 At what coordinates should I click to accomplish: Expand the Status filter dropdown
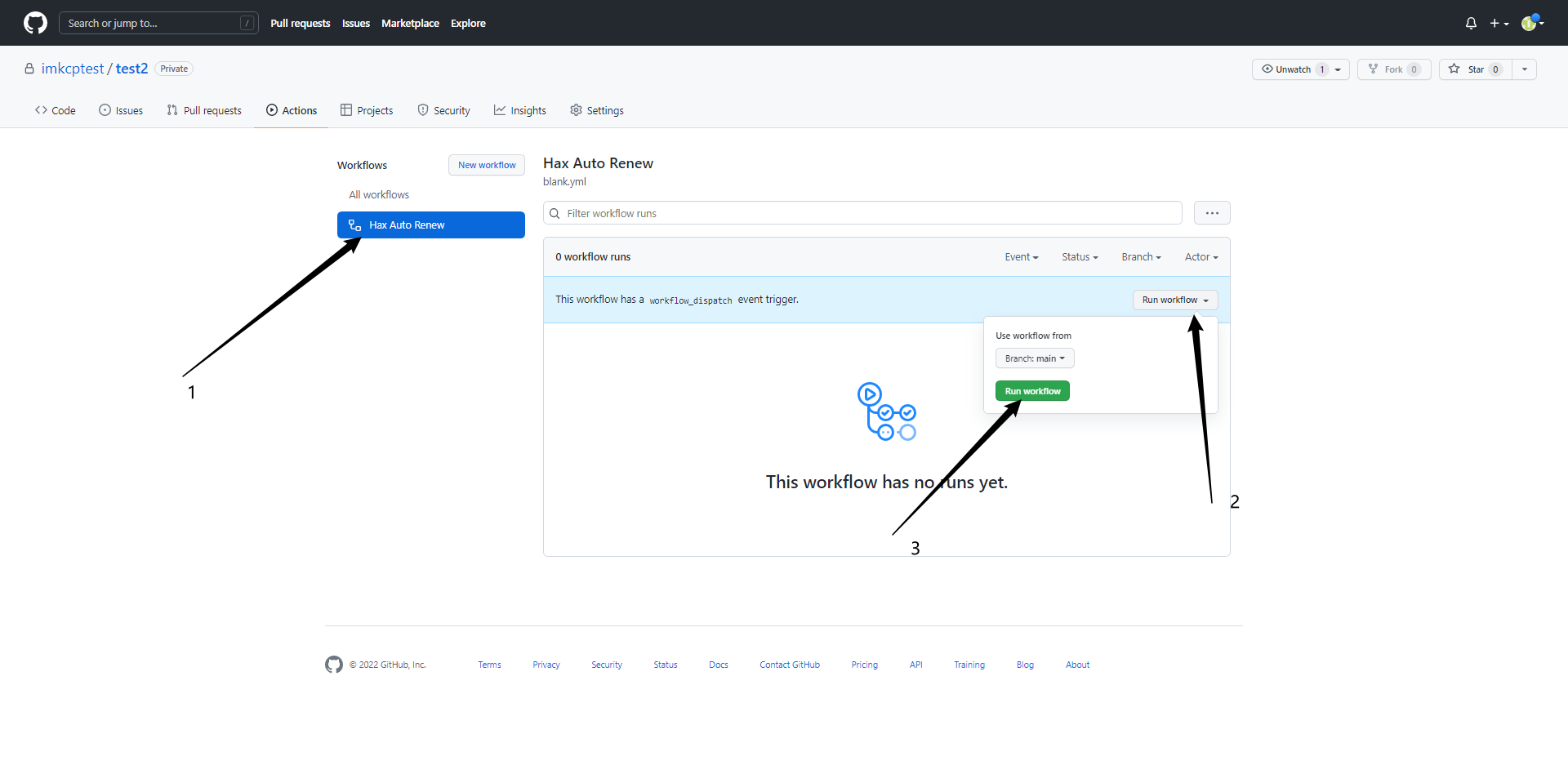[x=1080, y=257]
